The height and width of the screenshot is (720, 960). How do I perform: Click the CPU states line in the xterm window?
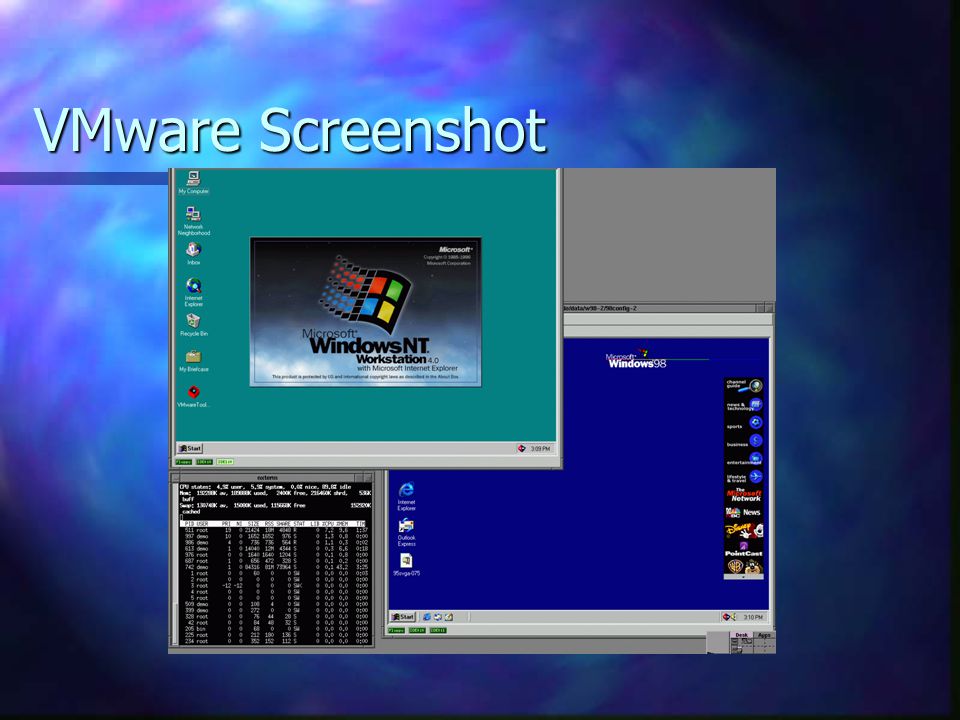pos(265,487)
